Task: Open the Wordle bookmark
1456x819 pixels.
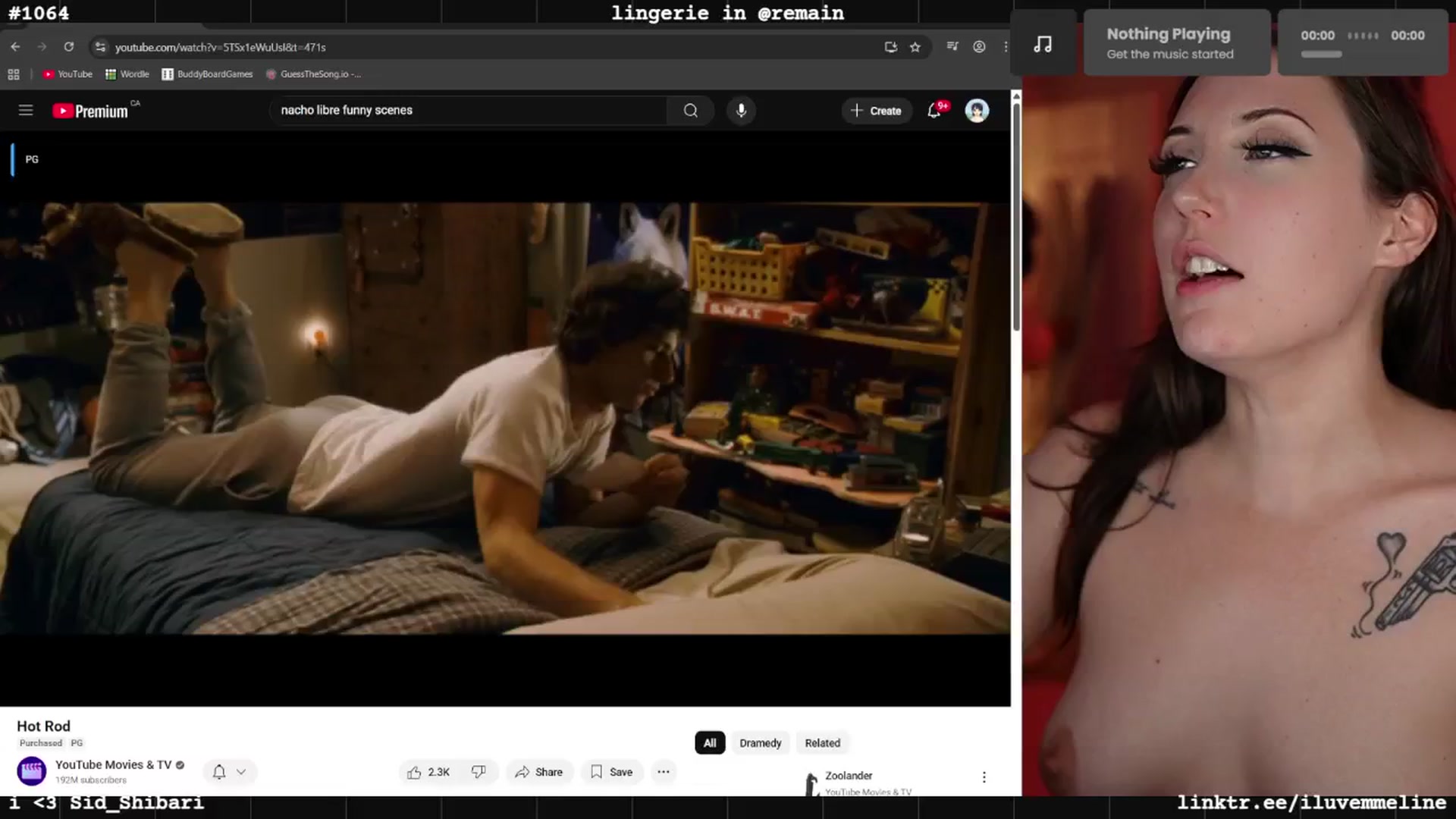Action: [x=127, y=74]
